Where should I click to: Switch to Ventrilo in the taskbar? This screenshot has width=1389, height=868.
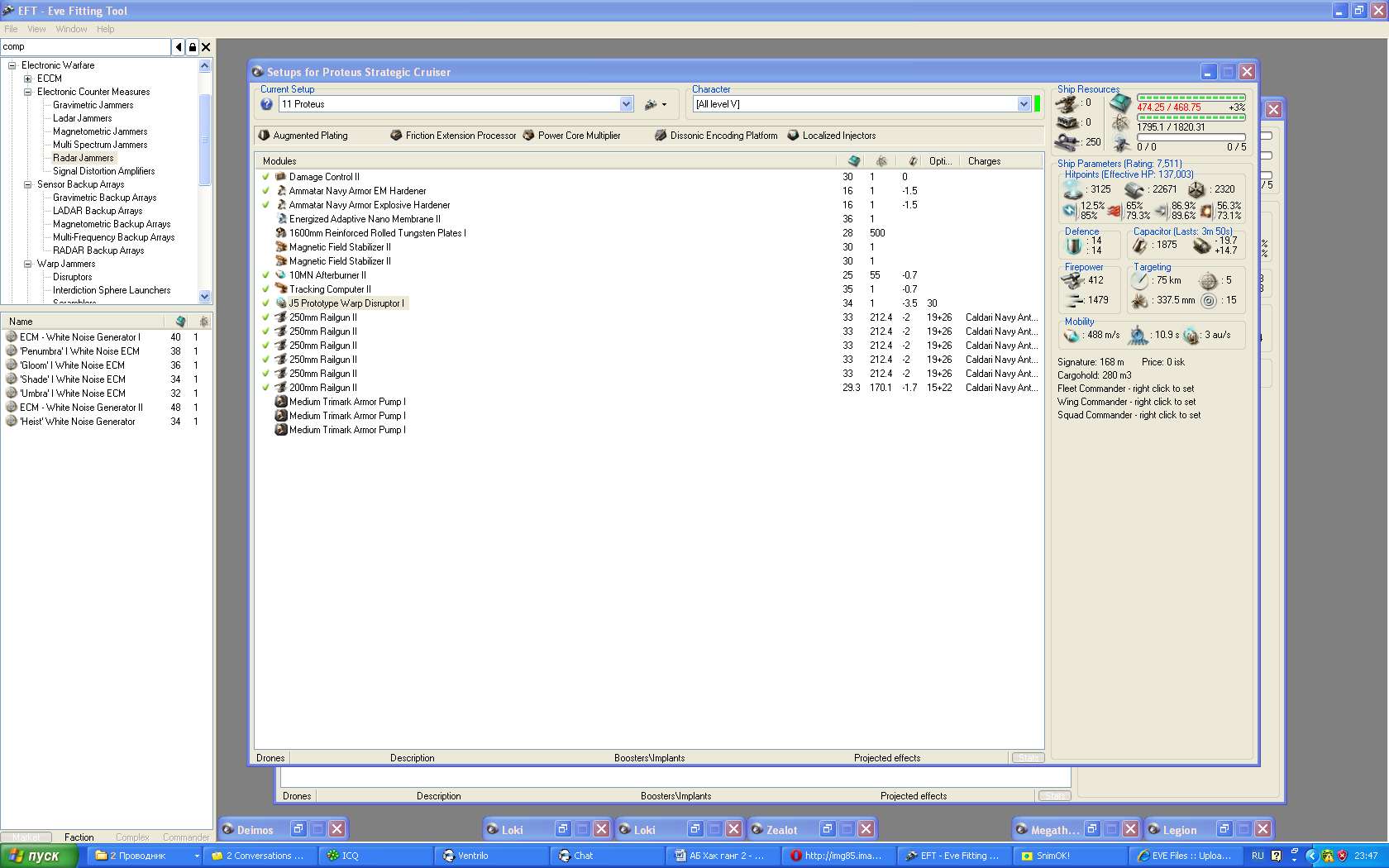pos(492,856)
